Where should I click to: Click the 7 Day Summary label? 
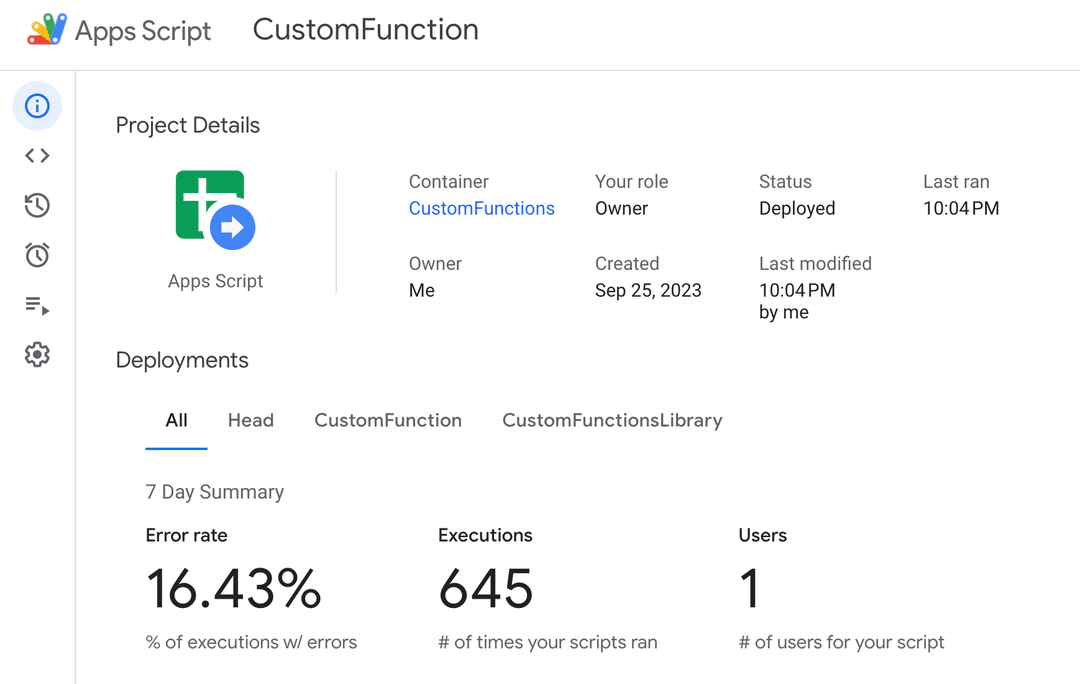point(215,492)
